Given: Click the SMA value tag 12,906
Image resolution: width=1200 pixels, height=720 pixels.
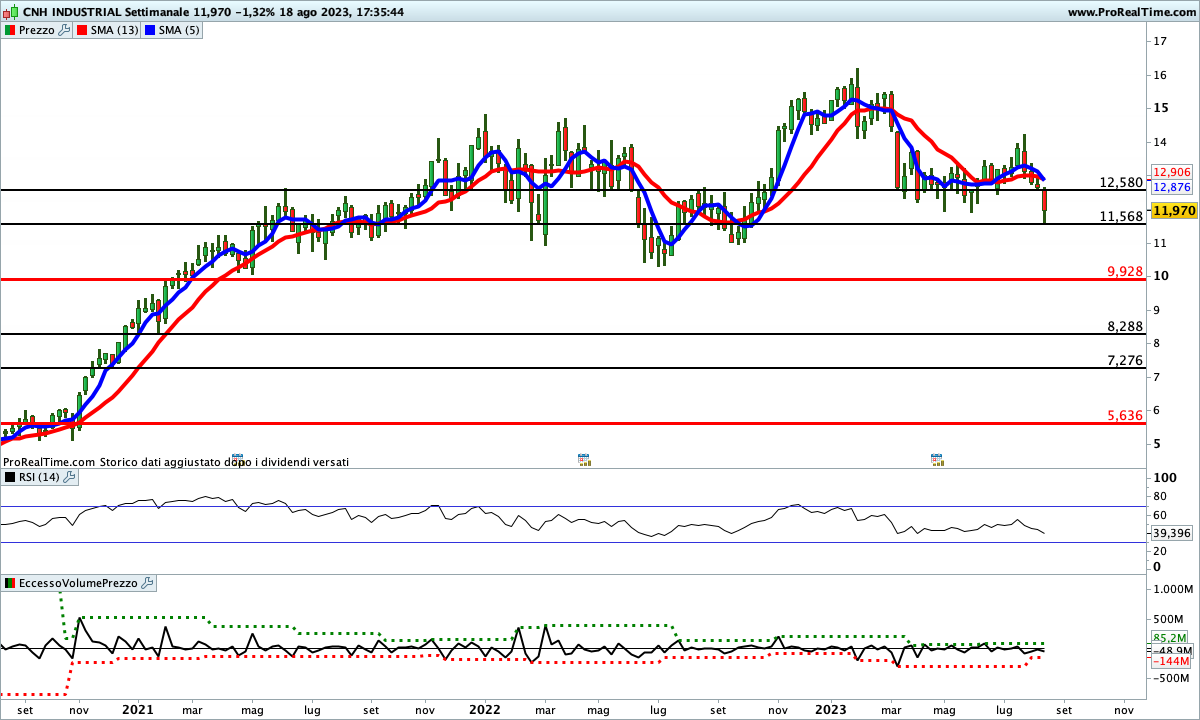Looking at the screenshot, I should (x=1171, y=172).
